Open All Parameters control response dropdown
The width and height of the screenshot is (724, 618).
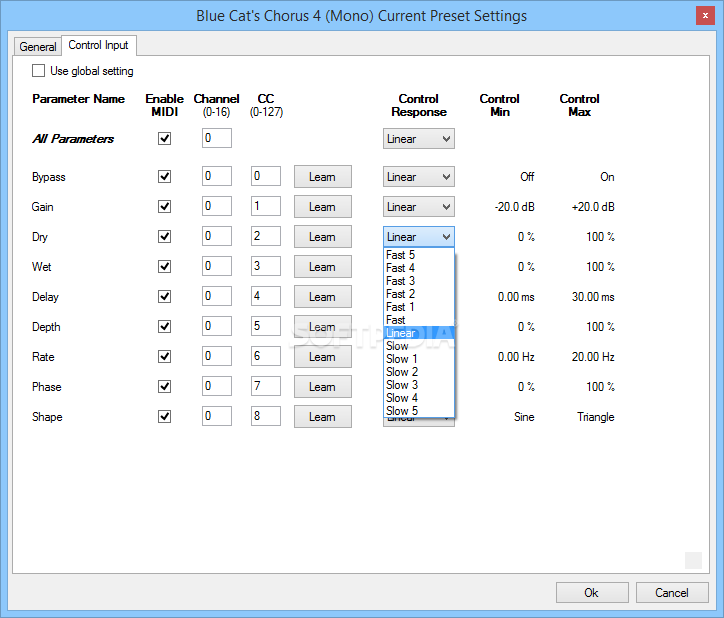pyautogui.click(x=419, y=139)
